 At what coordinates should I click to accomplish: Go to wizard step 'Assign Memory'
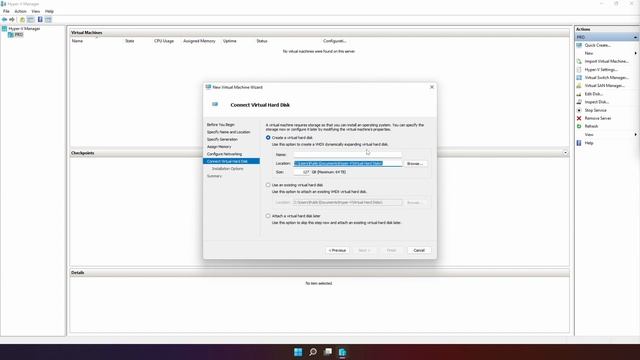(x=219, y=147)
